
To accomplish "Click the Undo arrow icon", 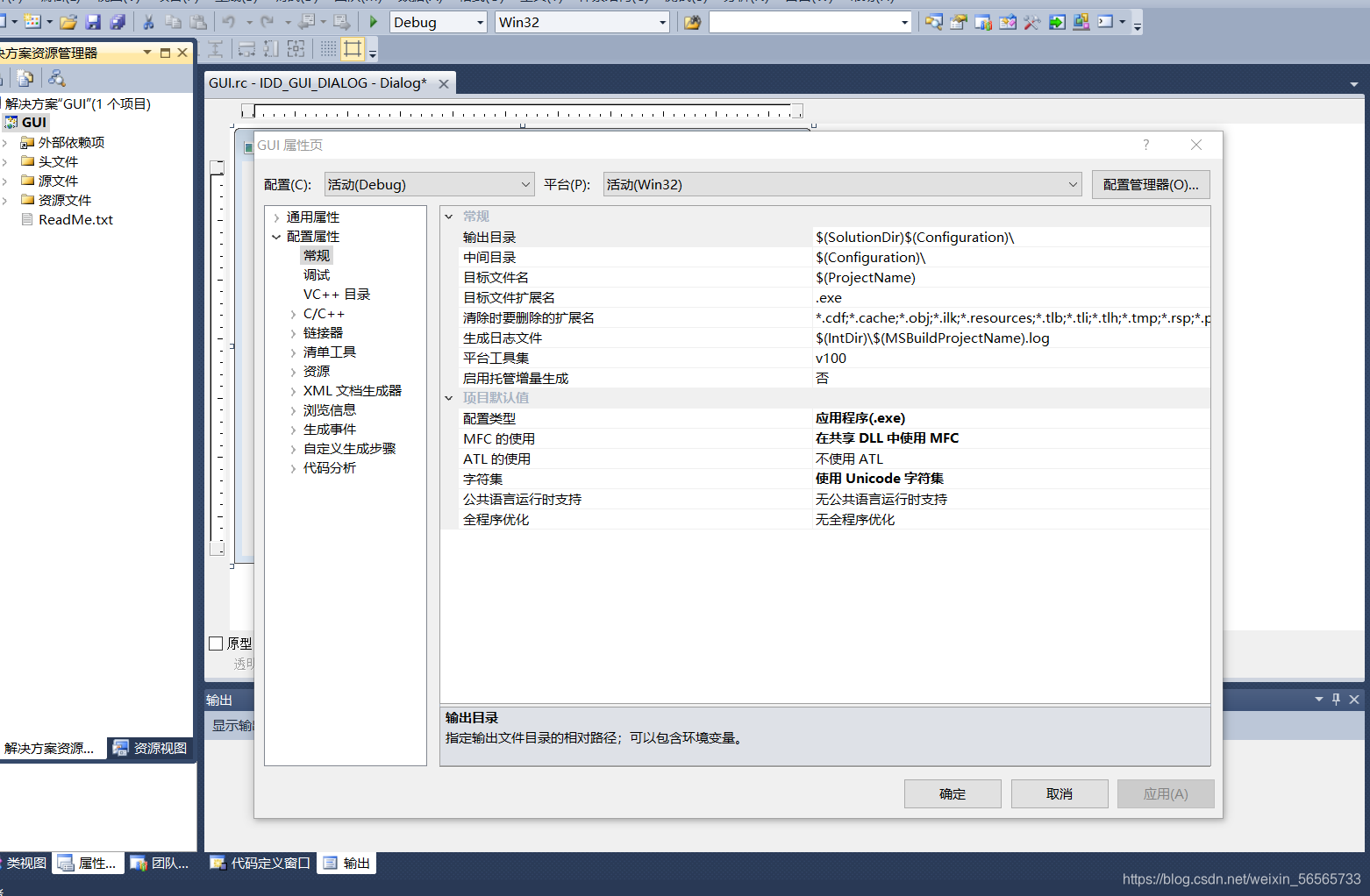I will (x=229, y=22).
